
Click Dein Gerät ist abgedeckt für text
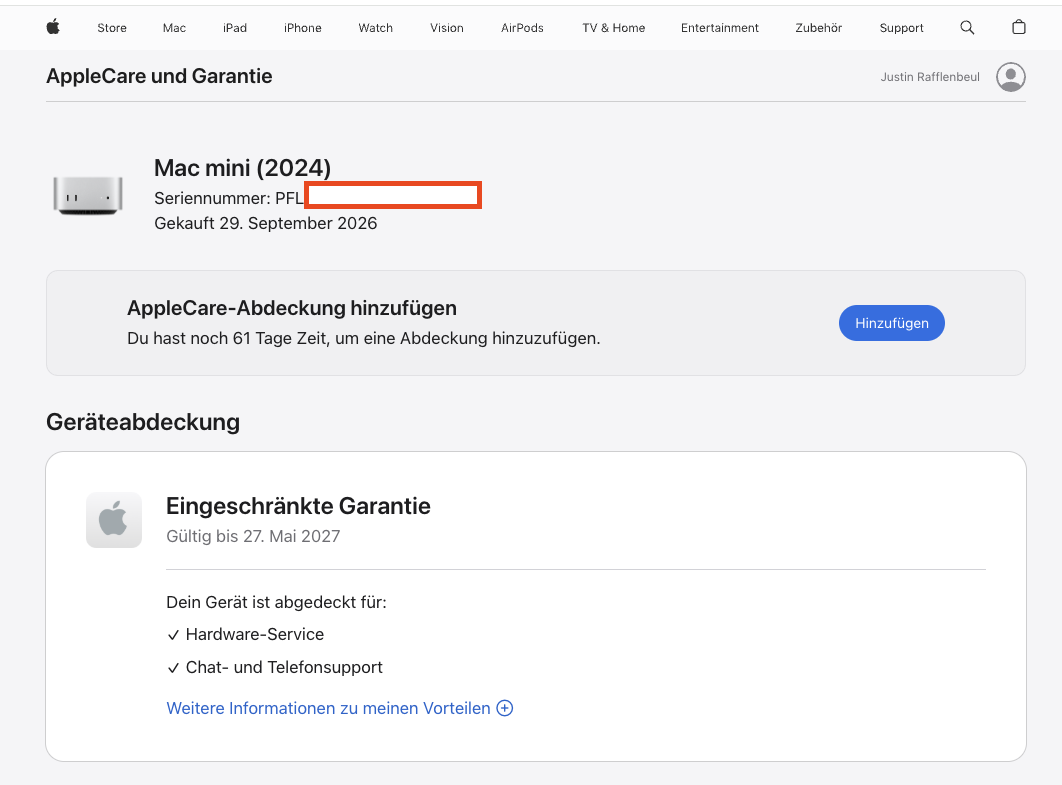pyautogui.click(x=276, y=602)
